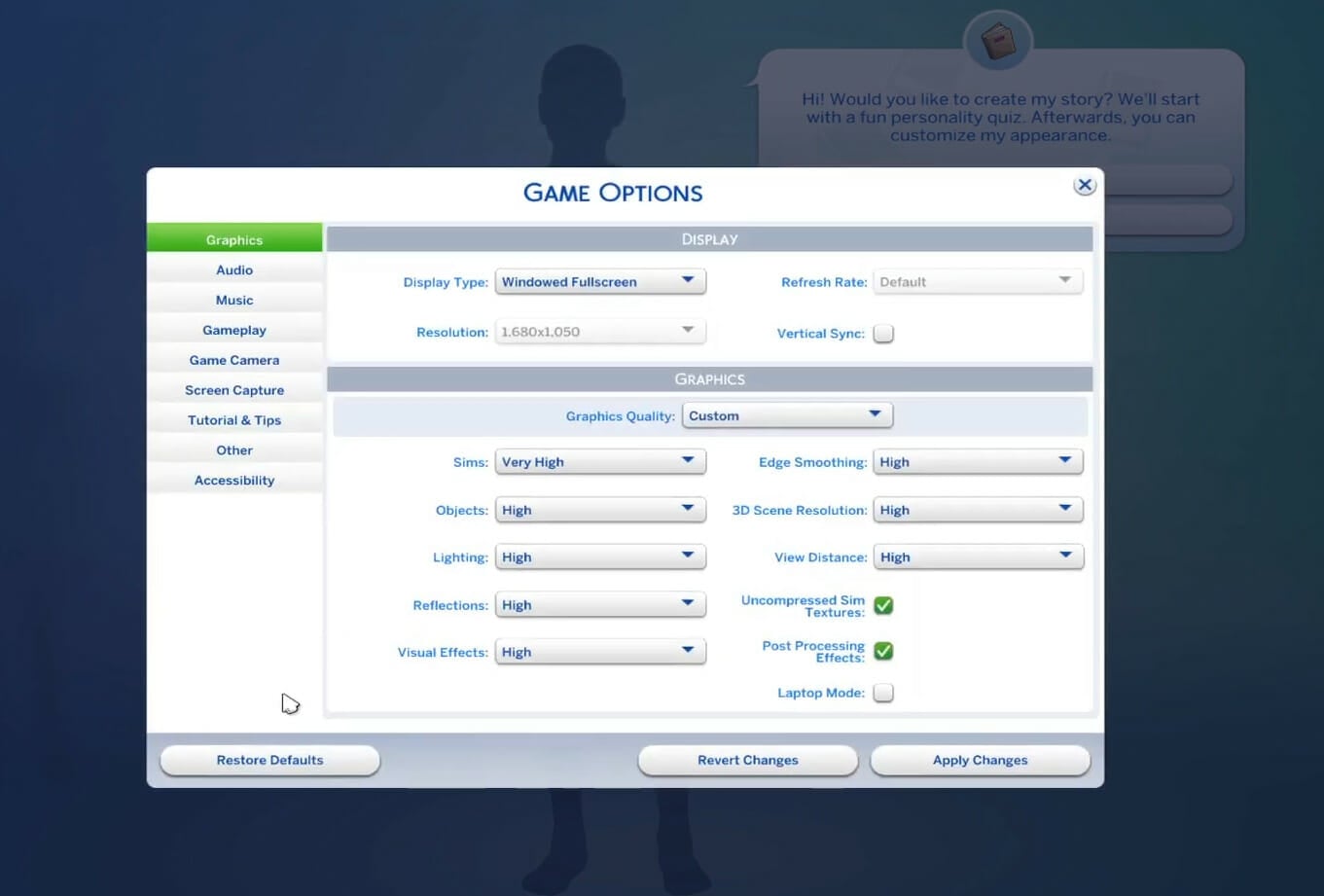Open the Sims quality dropdown

599,461
